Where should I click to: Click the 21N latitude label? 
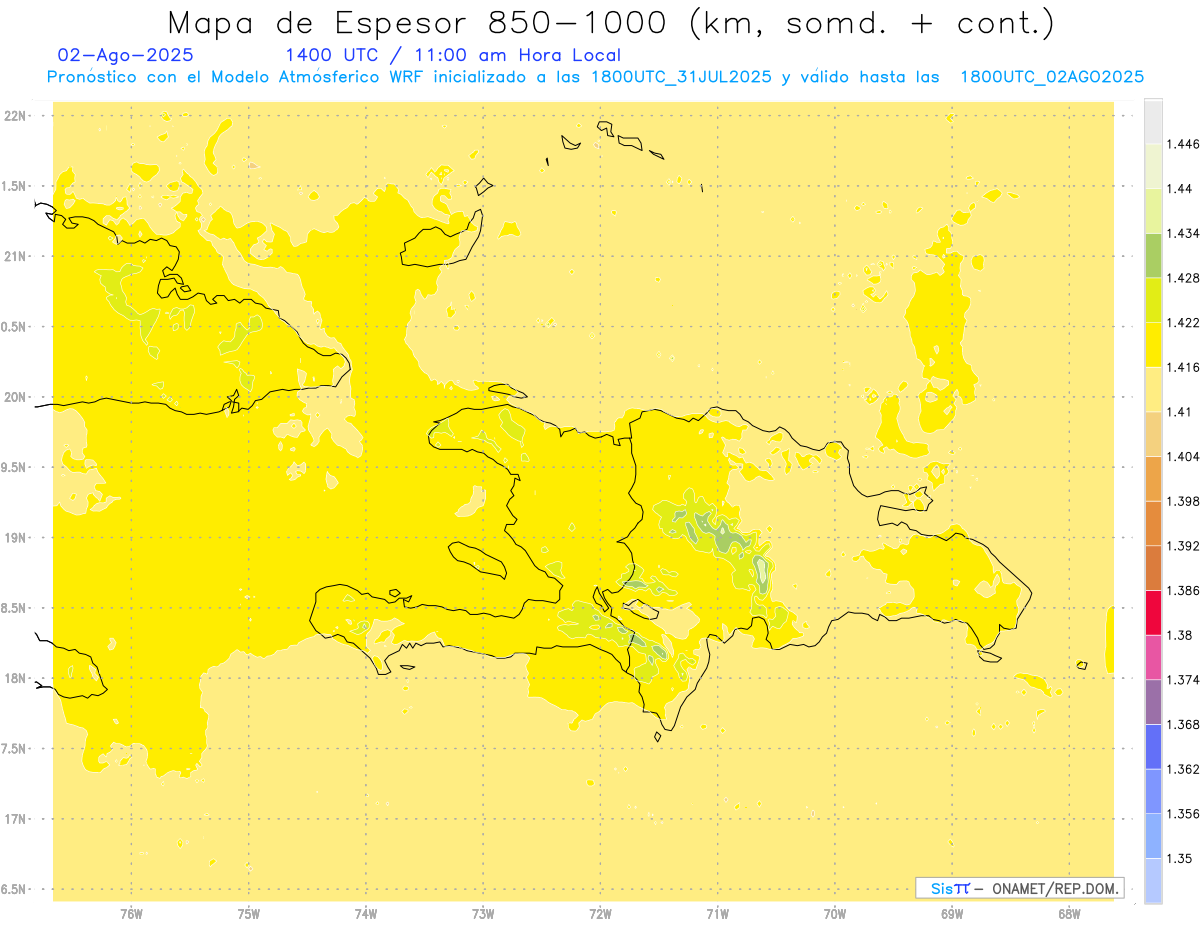[x=16, y=257]
